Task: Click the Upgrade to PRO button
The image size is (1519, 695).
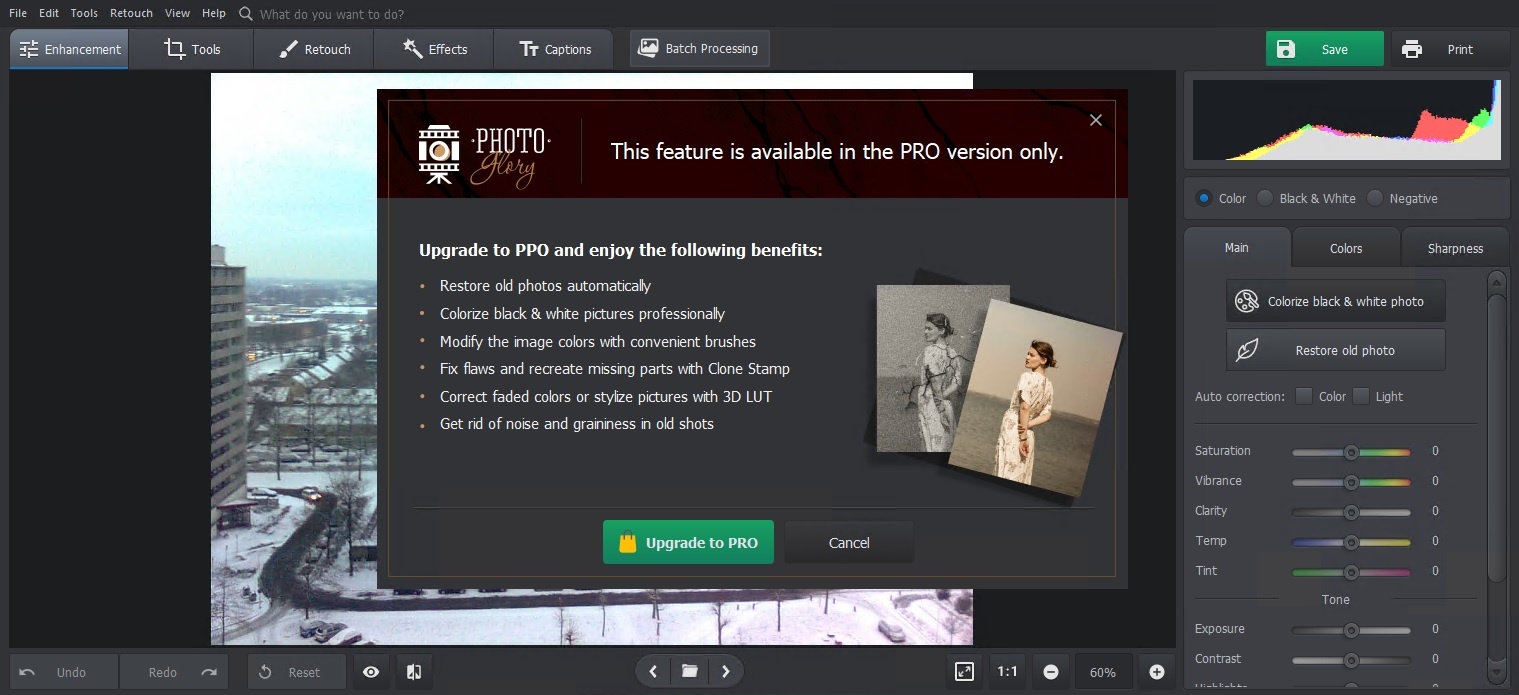Action: click(688, 542)
